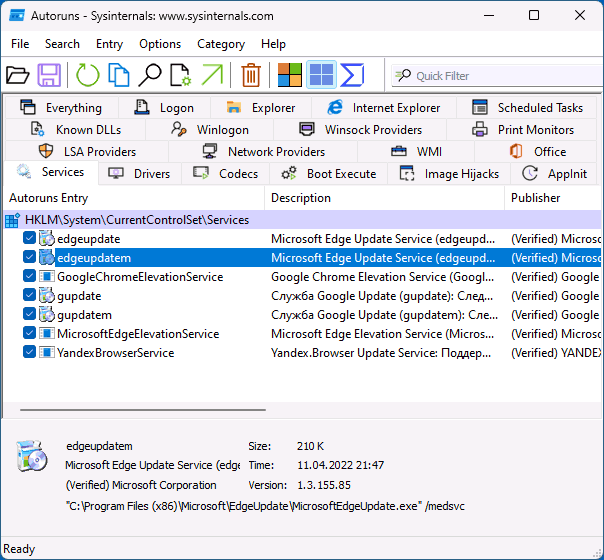Click the Open file toolbar icon

click(x=18, y=75)
